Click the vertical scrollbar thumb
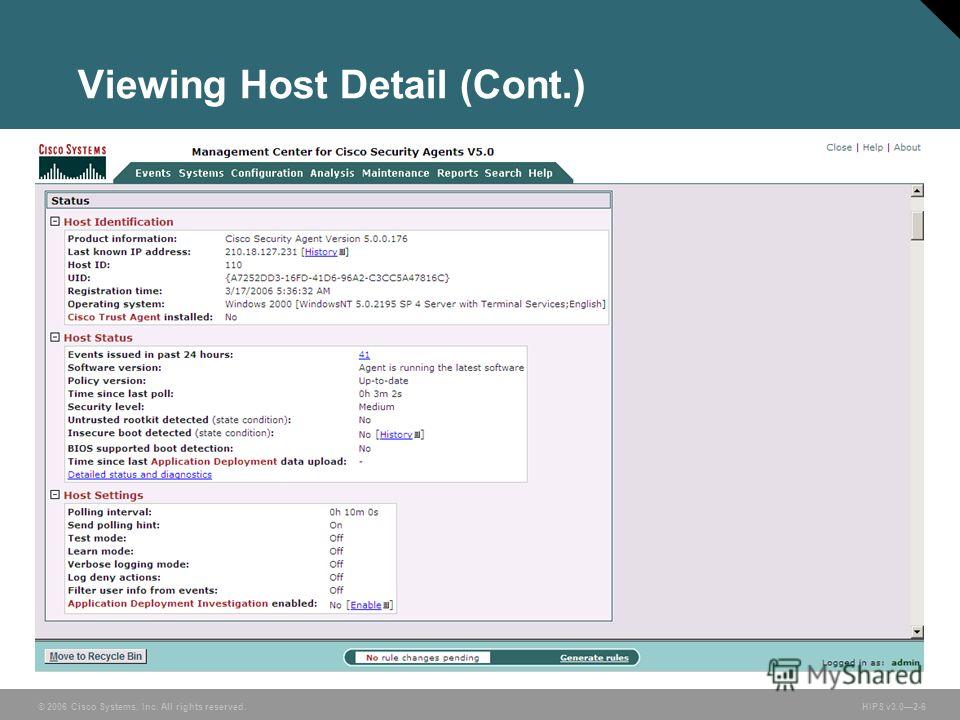960x720 pixels. pyautogui.click(x=917, y=226)
